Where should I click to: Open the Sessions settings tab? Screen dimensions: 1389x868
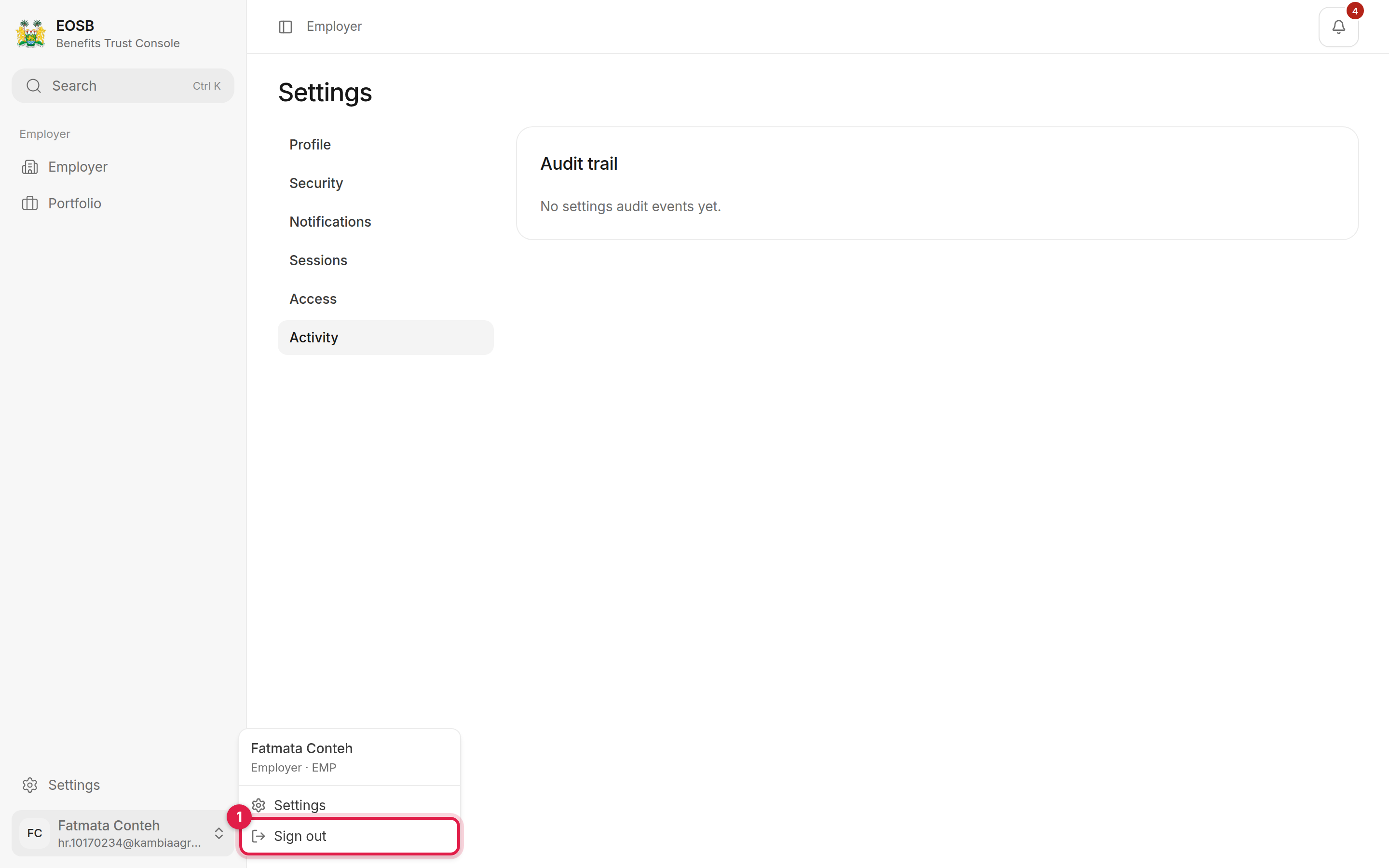tap(385, 260)
